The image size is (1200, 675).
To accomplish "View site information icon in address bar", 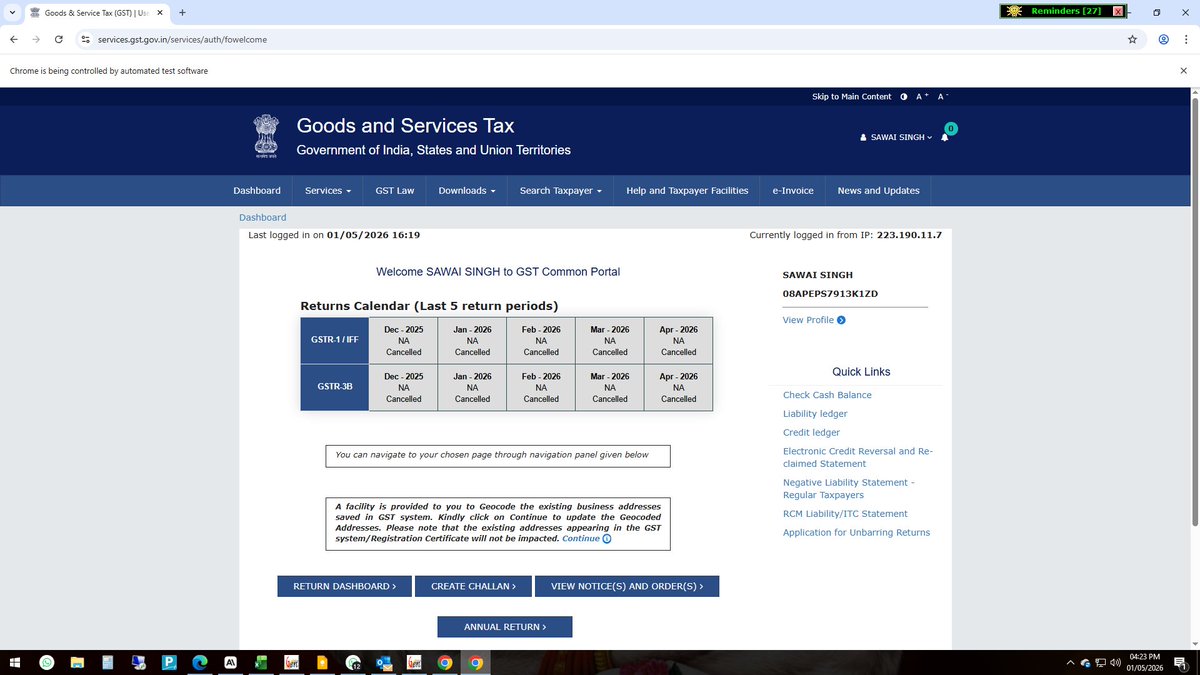I will 86,40.
